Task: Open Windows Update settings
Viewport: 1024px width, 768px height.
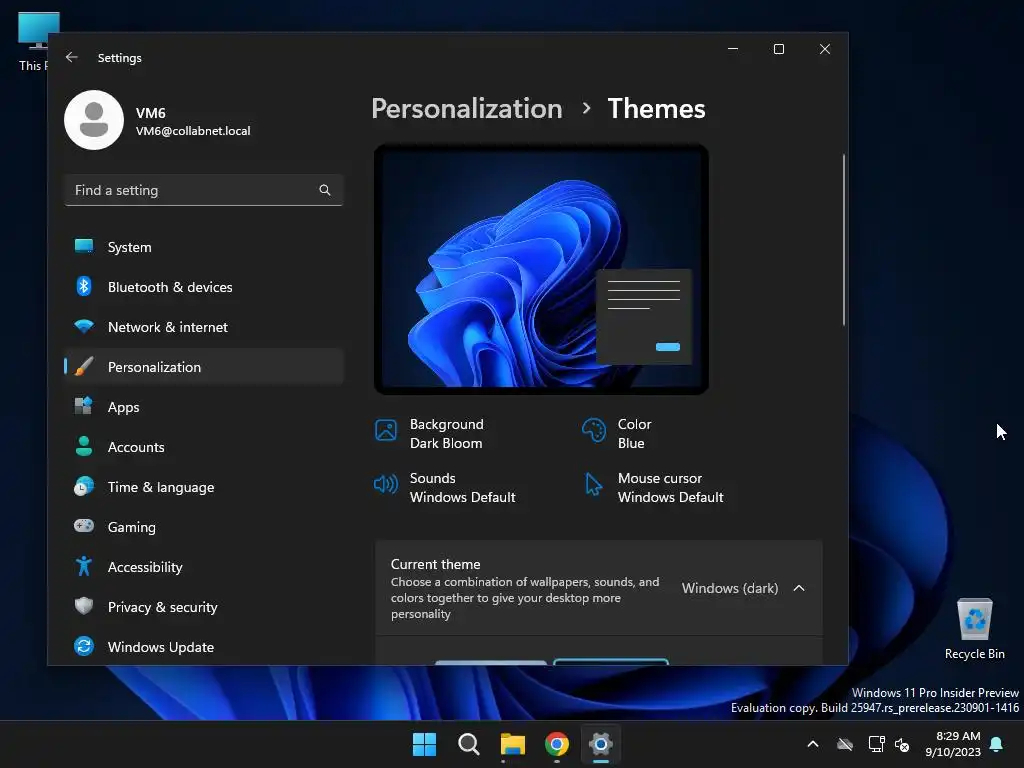Action: click(x=204, y=647)
